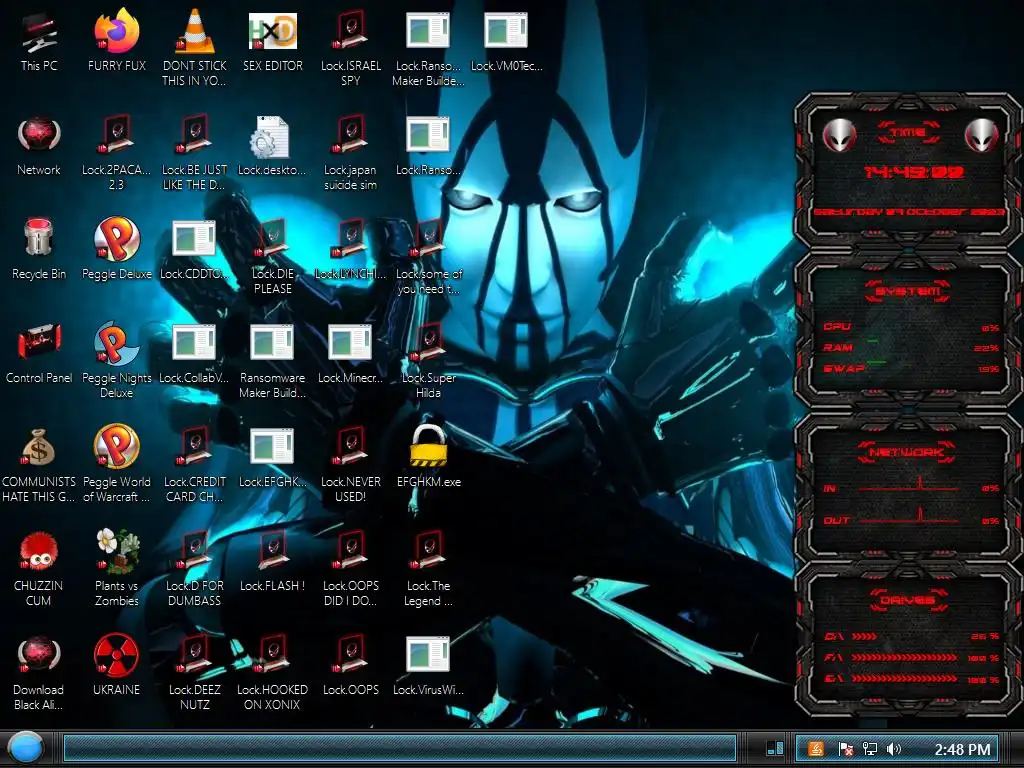Select the Lock.BE JUST LIKE THE D... icon
The image size is (1024, 768).
pos(194,135)
